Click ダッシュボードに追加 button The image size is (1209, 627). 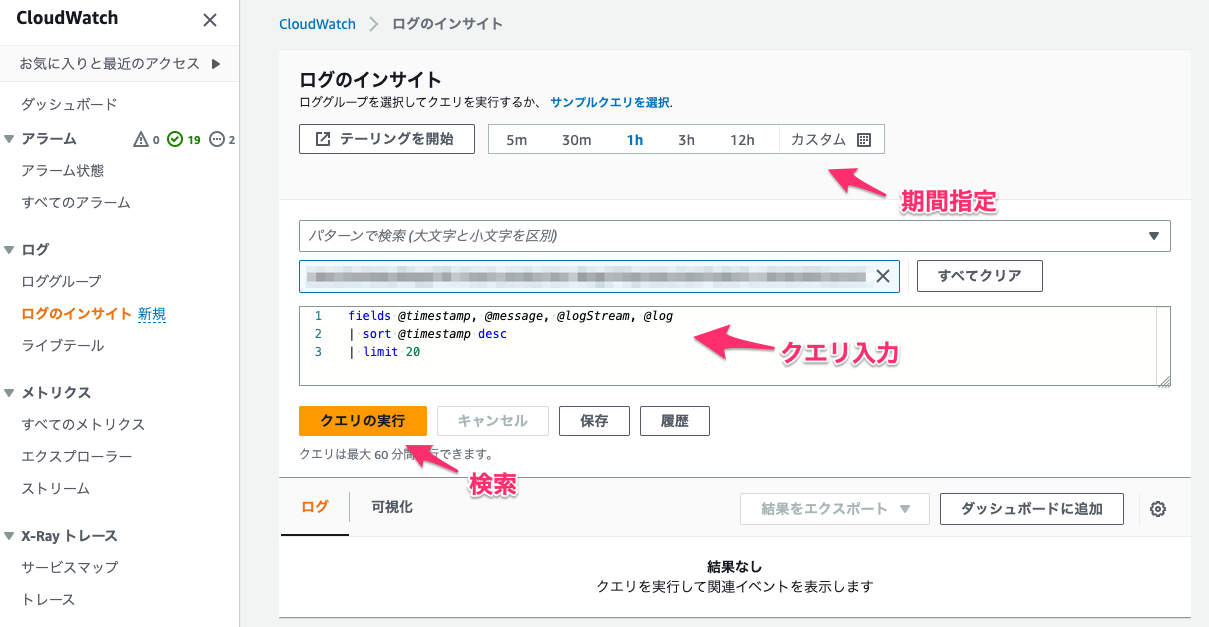point(1032,509)
